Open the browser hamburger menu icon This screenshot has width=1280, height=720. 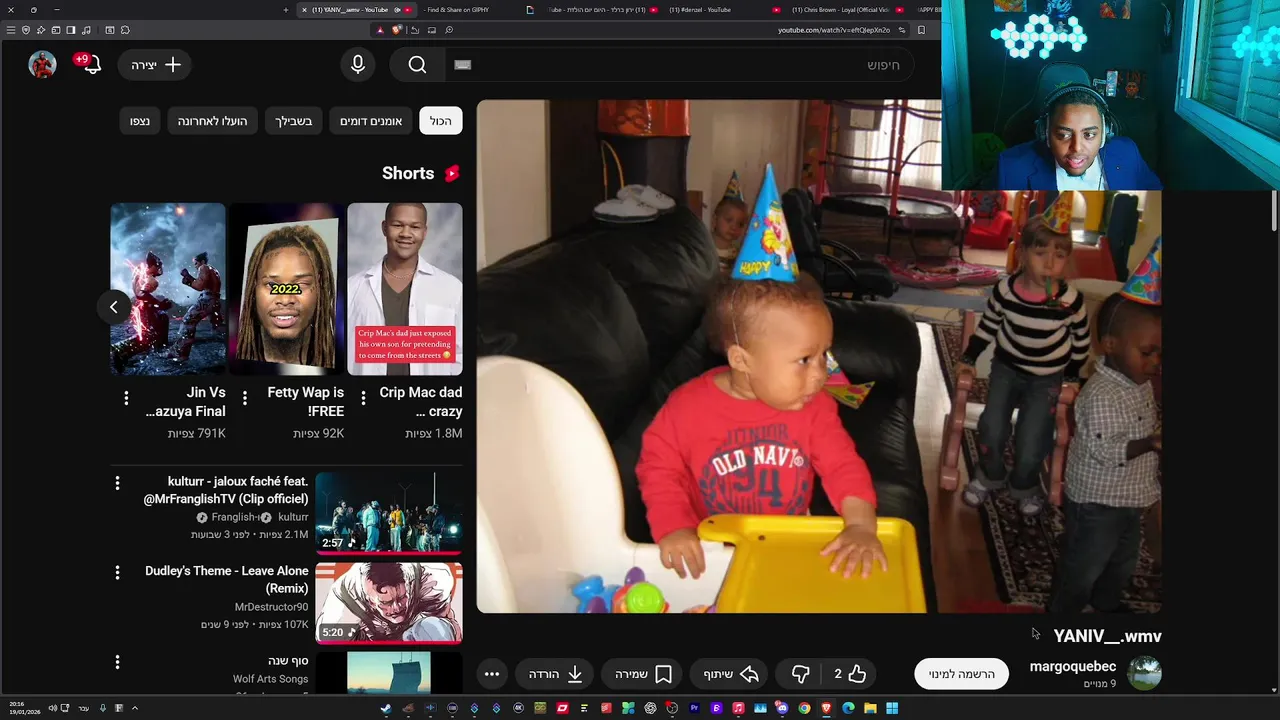point(11,30)
